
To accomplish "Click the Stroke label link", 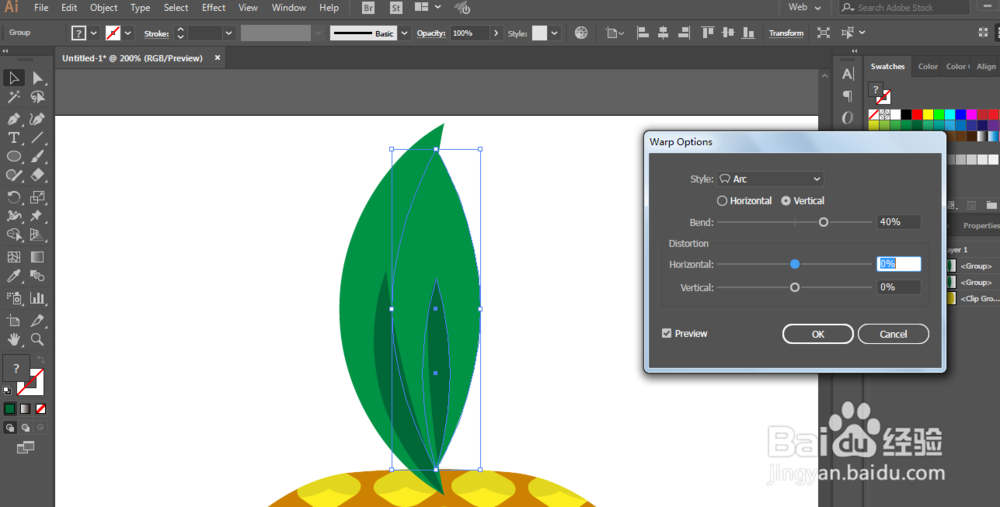I will tap(156, 34).
